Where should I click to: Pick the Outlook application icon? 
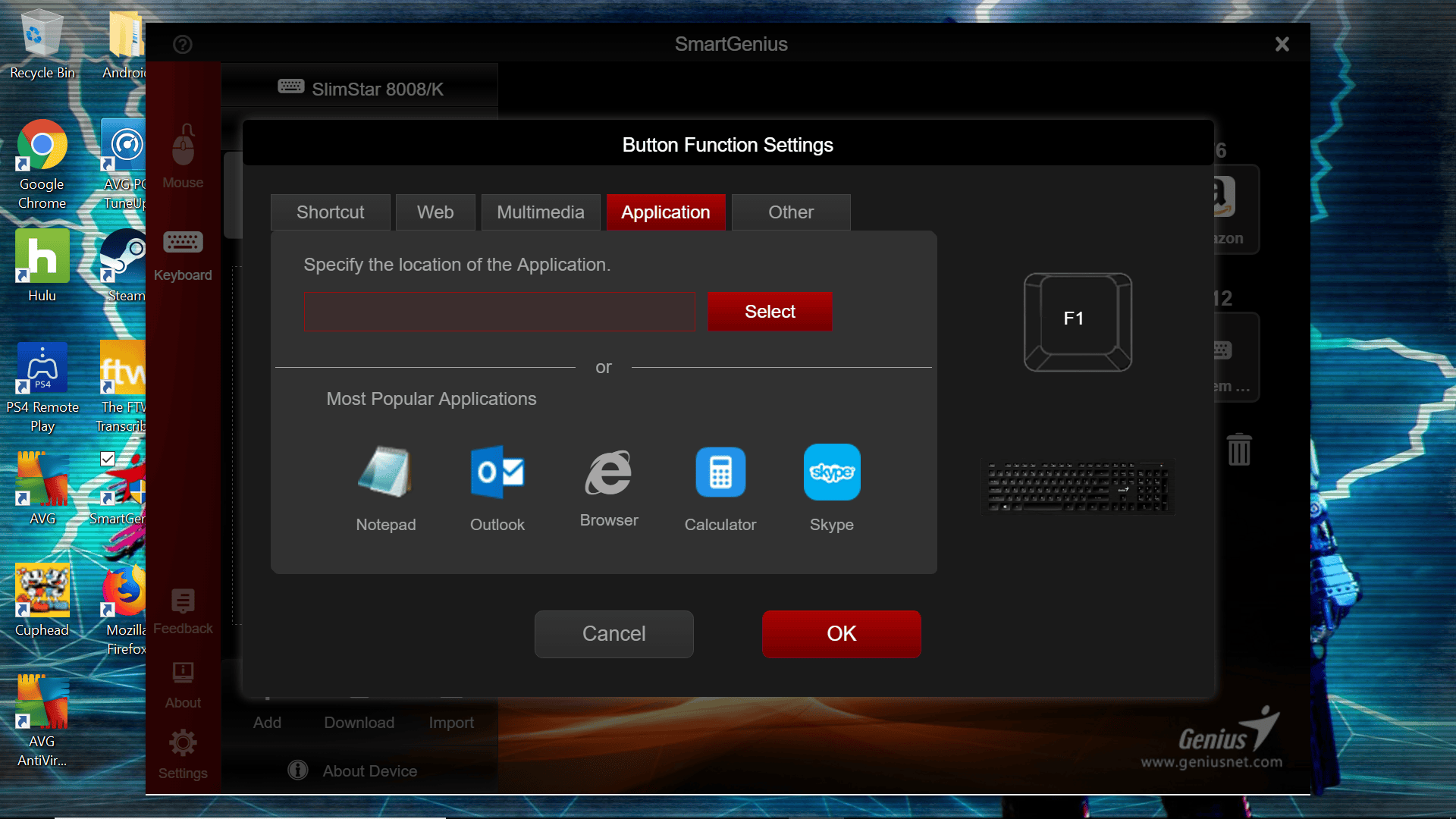pos(497,472)
